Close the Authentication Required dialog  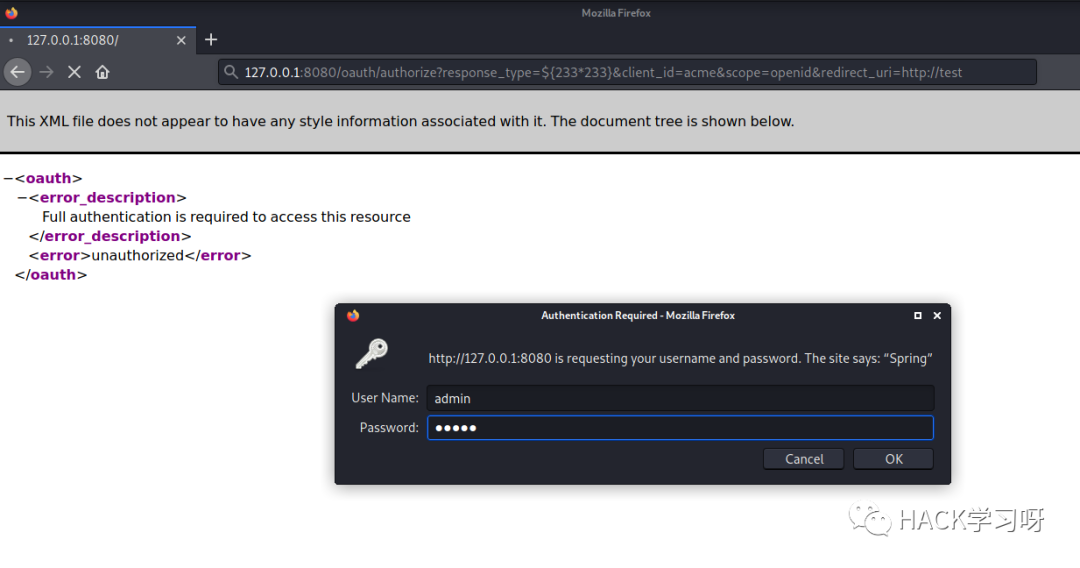click(x=937, y=315)
